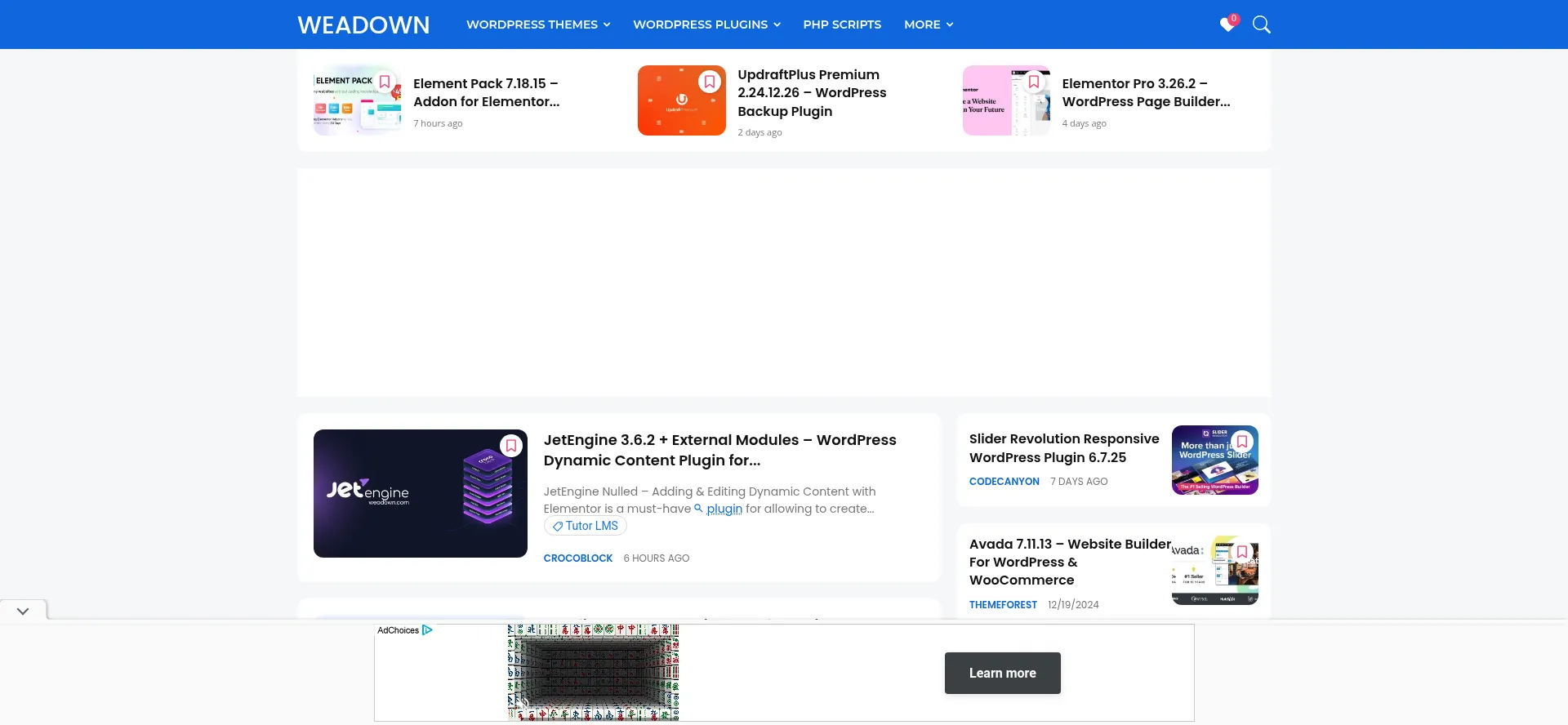Toggle bookmark on Slider Revolution thumbnail

pyautogui.click(x=1242, y=442)
